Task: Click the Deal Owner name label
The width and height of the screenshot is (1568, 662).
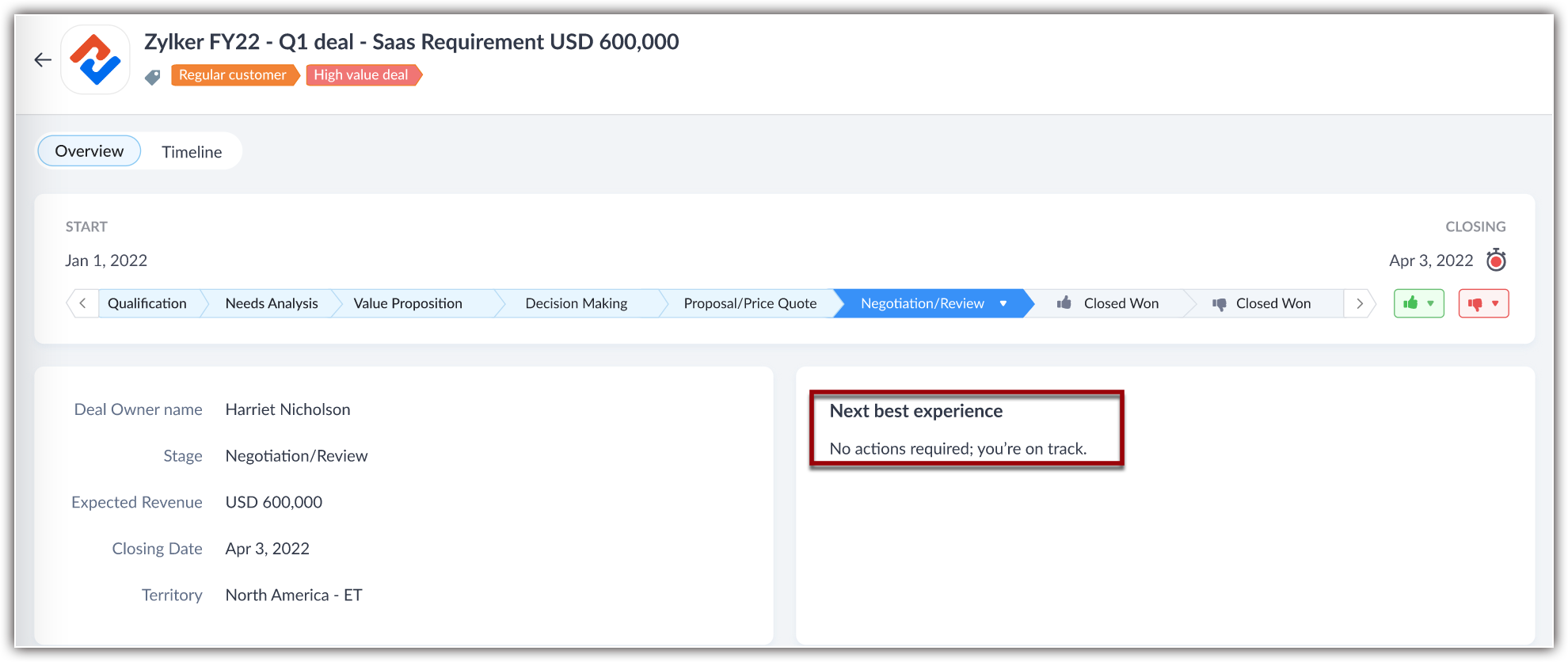Action: pos(138,409)
